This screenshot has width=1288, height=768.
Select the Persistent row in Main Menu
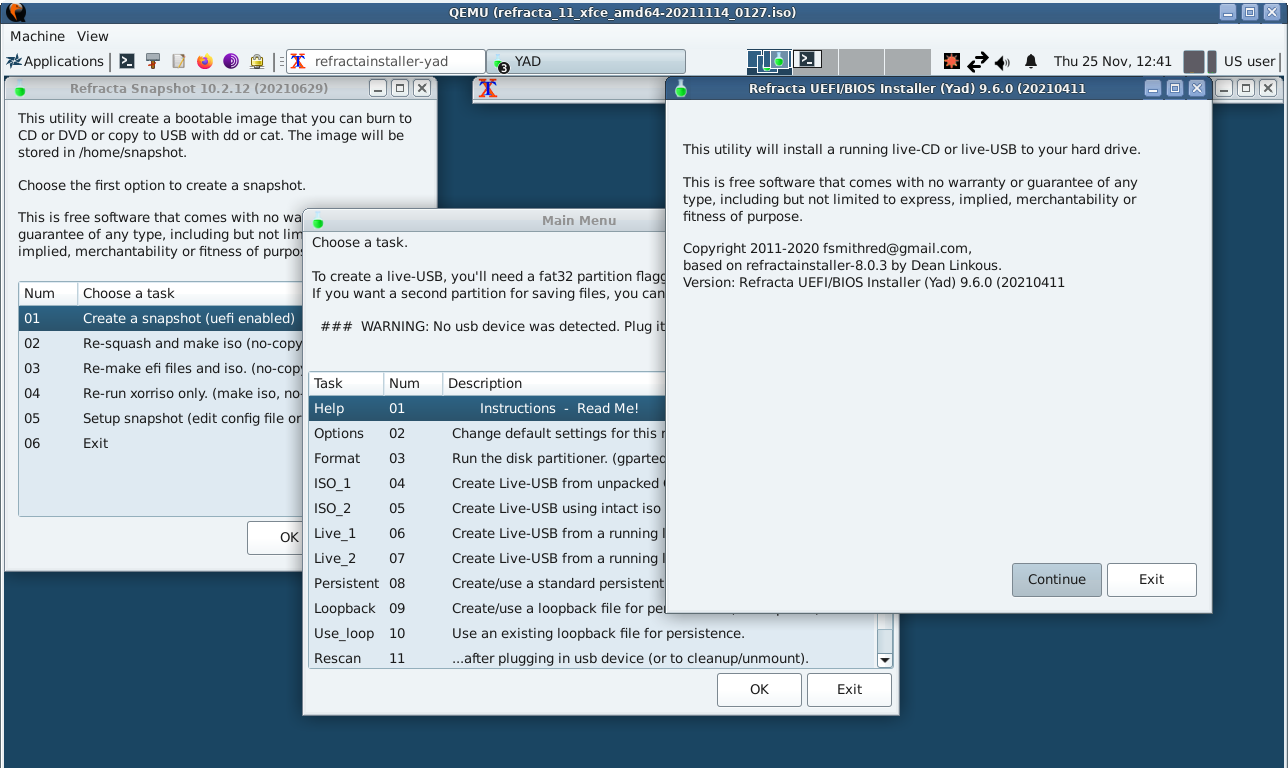(487, 583)
